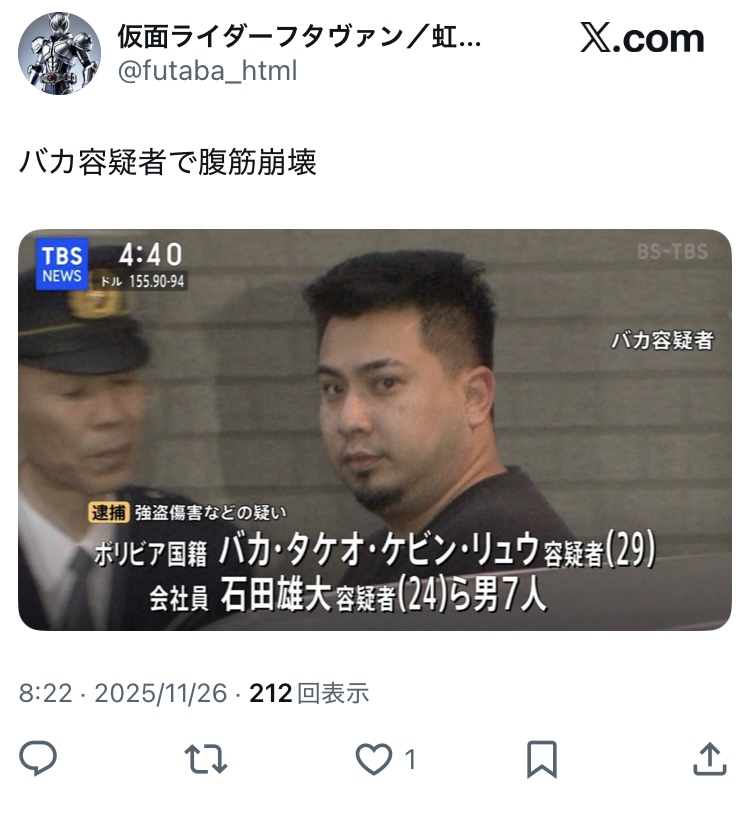The image size is (750, 824).
Task: View the 212 回表示 view count
Action: (x=309, y=693)
